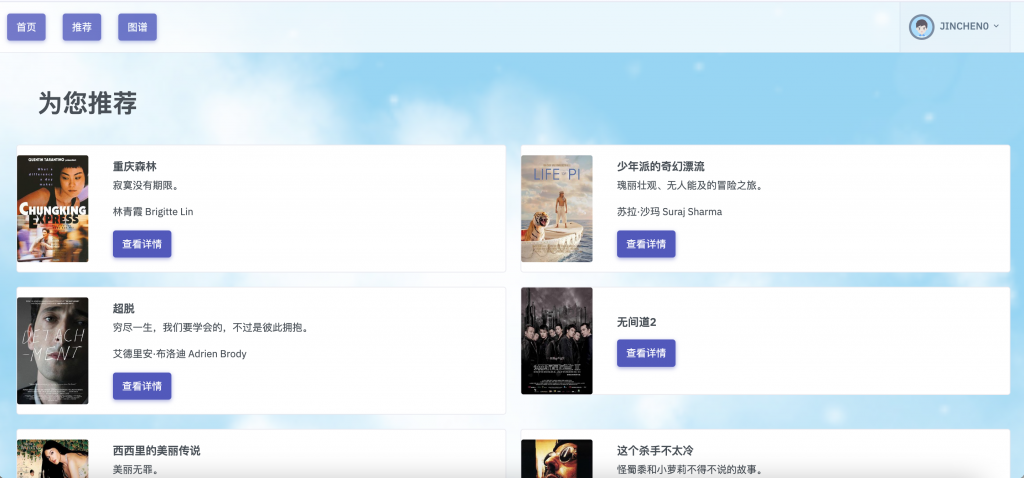Click the tagline 穷尽一生,我们要学会的,不过是彼此拥抱。
The height and width of the screenshot is (478, 1024).
(211, 328)
